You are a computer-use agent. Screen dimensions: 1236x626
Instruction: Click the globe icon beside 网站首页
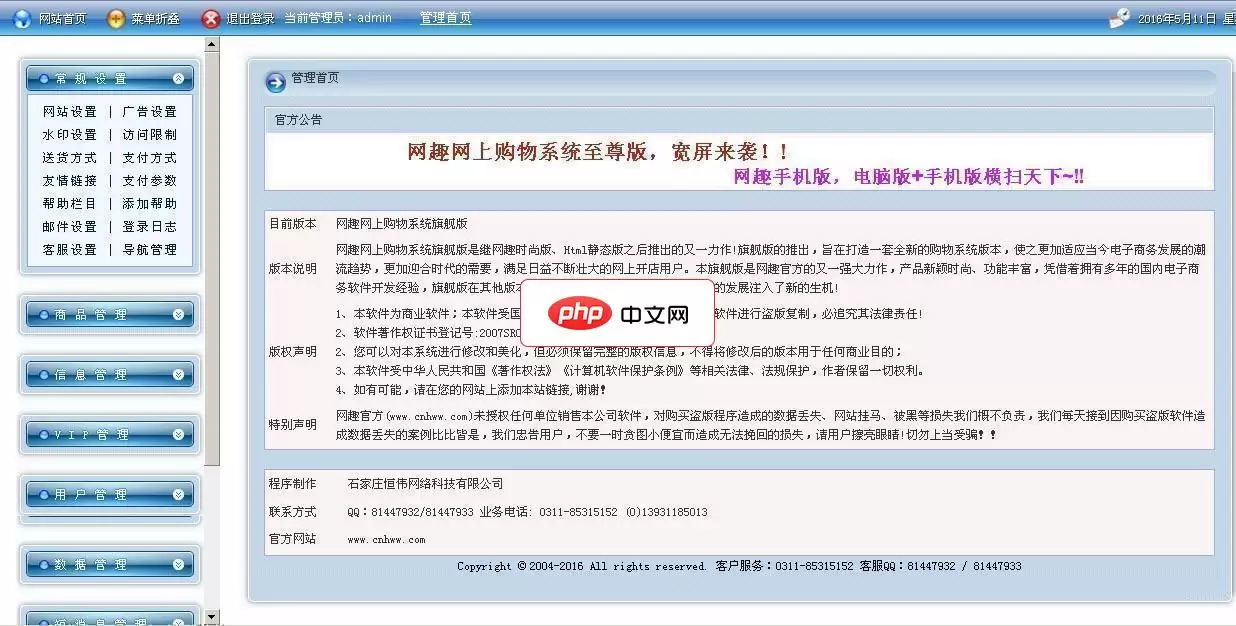[x=21, y=17]
